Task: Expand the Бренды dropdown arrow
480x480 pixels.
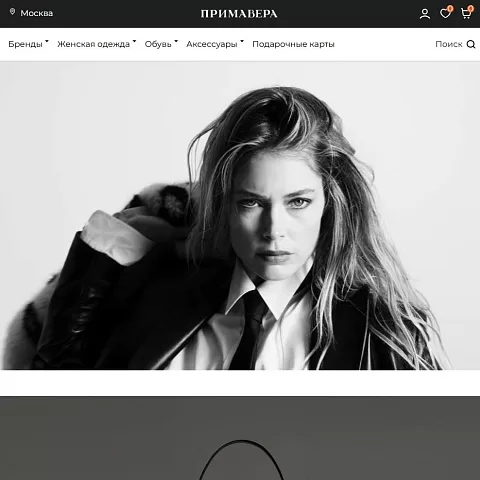Action: 47,41
